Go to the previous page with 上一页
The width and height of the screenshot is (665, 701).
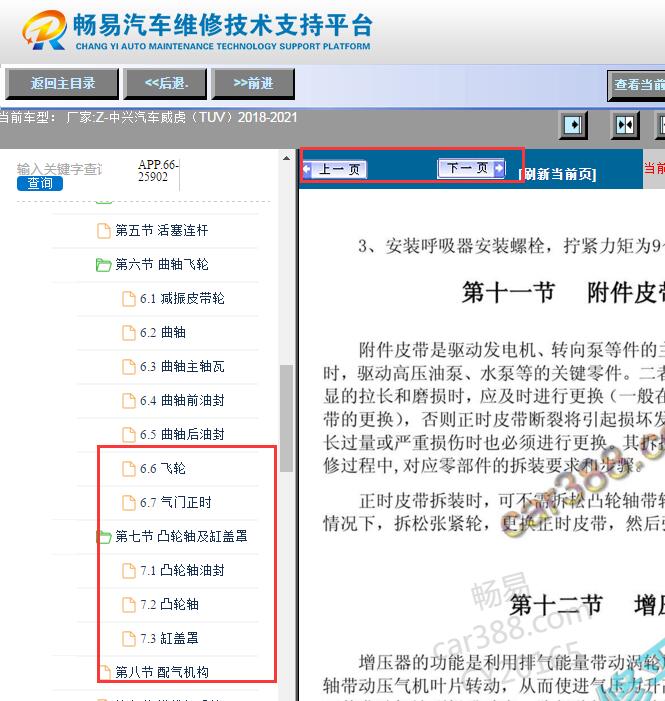335,169
